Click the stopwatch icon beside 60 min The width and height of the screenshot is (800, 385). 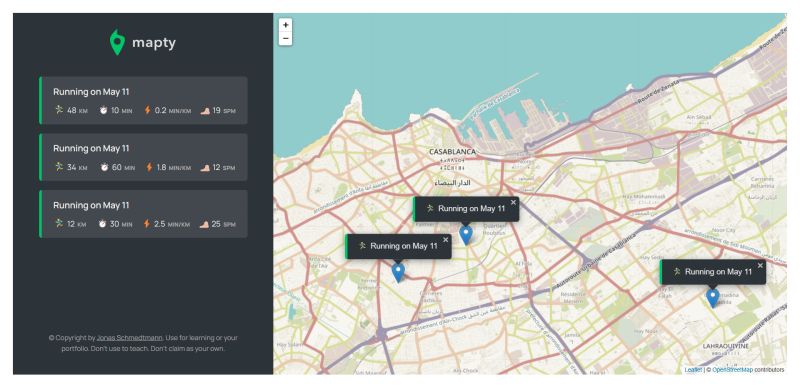point(104,167)
